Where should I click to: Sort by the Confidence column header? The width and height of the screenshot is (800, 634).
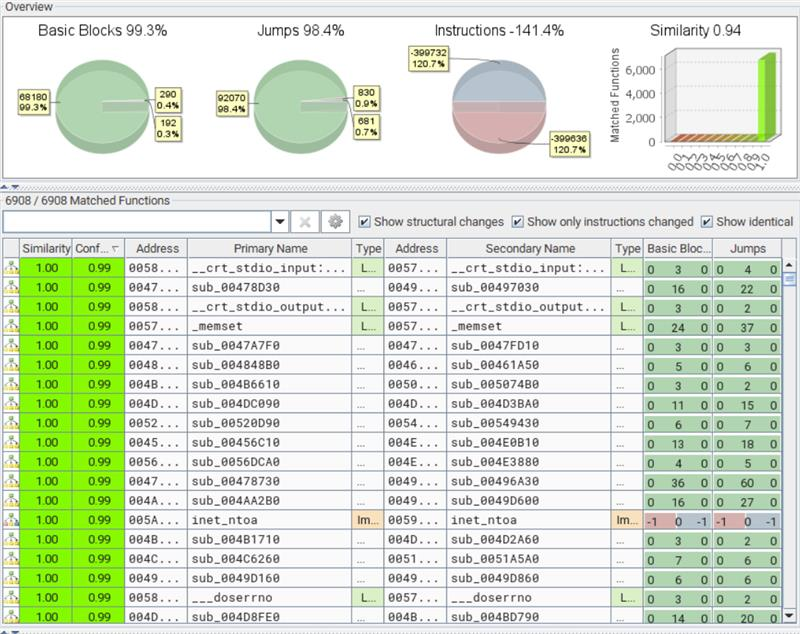99,248
